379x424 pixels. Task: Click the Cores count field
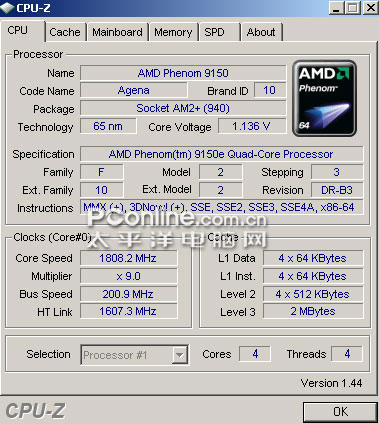click(255, 354)
